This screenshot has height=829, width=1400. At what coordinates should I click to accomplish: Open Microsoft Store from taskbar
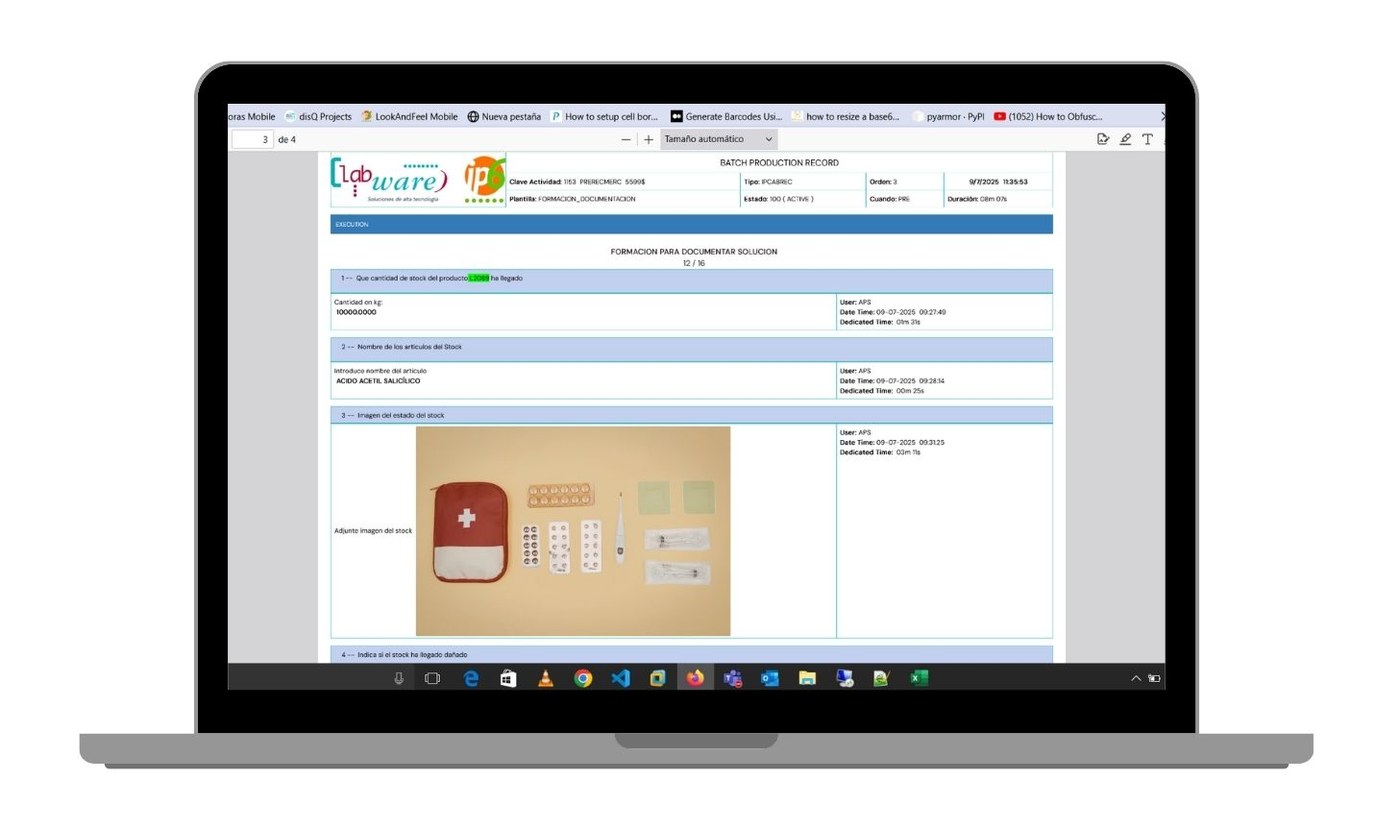pos(508,678)
